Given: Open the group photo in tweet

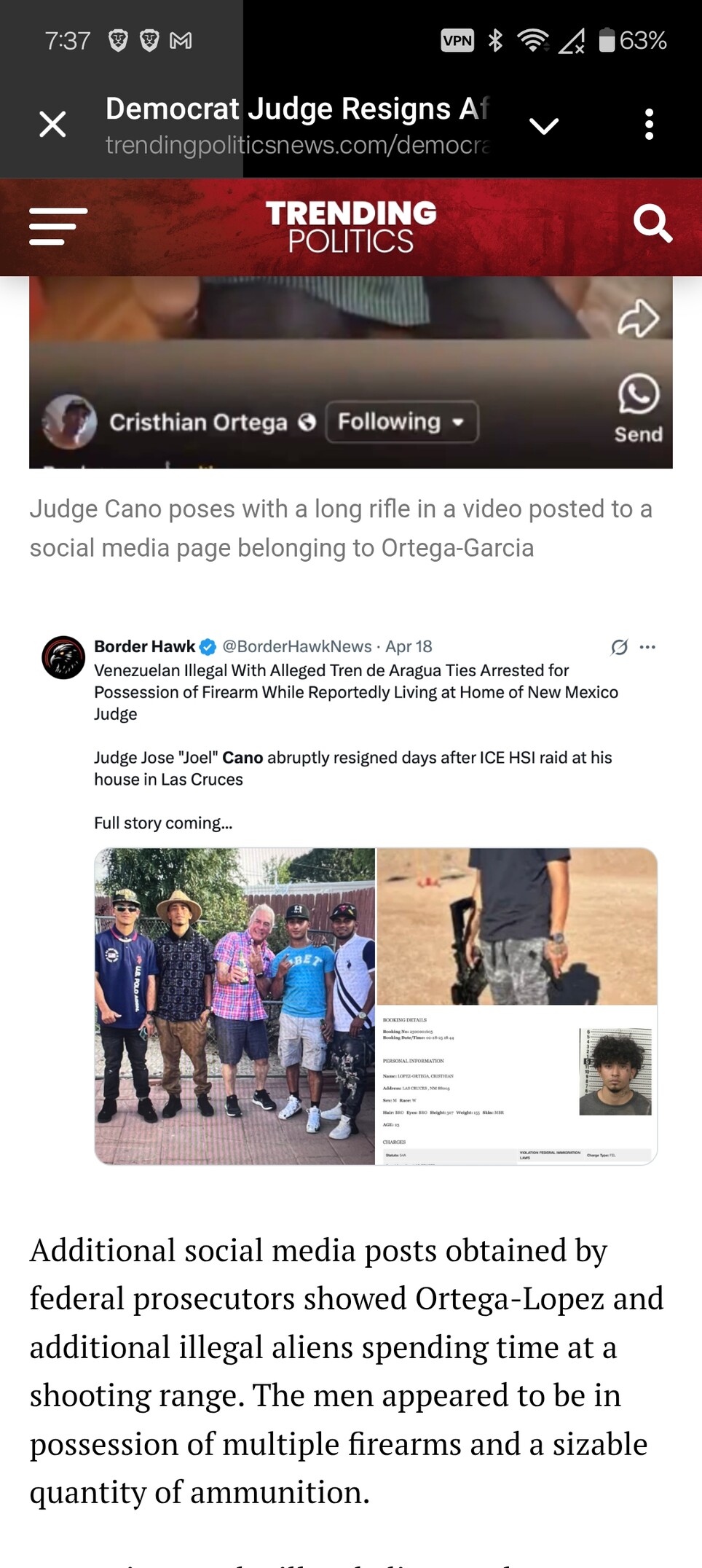Looking at the screenshot, I should [235, 1006].
